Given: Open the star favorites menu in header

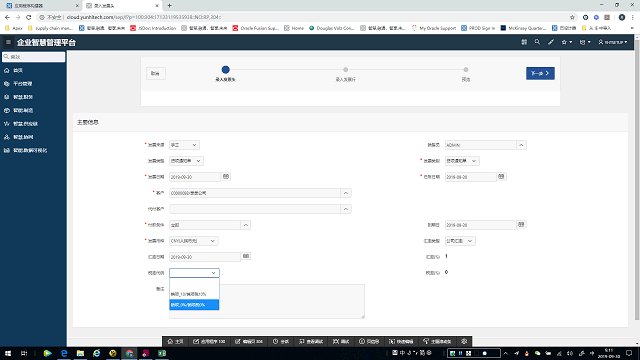Looking at the screenshot, I should (x=566, y=42).
